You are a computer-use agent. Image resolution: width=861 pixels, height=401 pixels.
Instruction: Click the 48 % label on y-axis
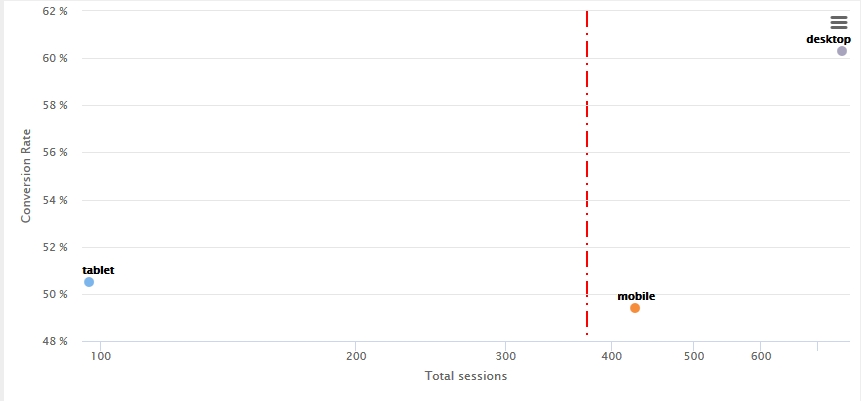tap(55, 341)
